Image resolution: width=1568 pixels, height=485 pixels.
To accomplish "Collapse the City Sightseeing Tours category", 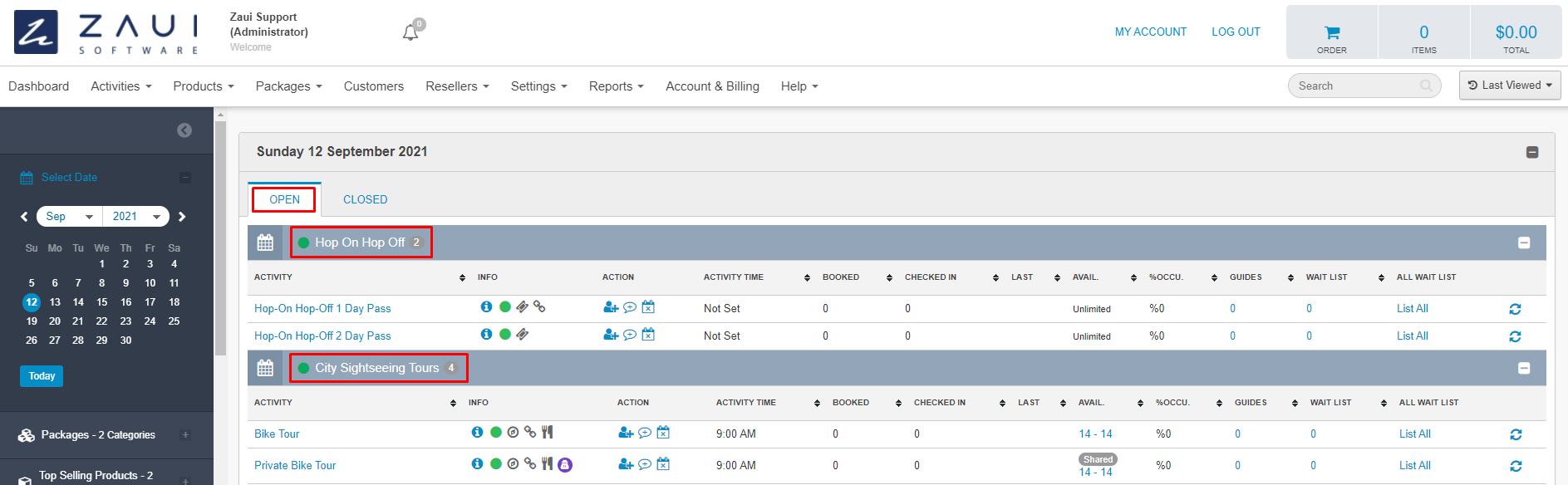I will (x=1524, y=368).
